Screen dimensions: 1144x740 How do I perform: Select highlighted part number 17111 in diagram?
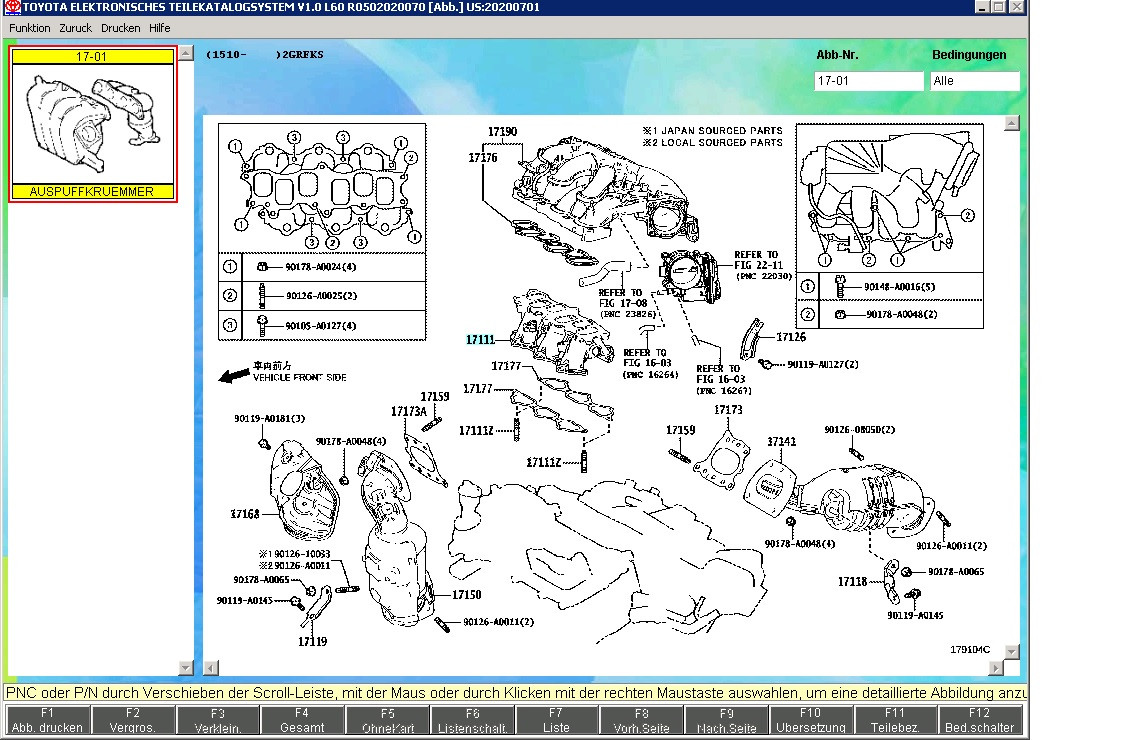[x=480, y=340]
